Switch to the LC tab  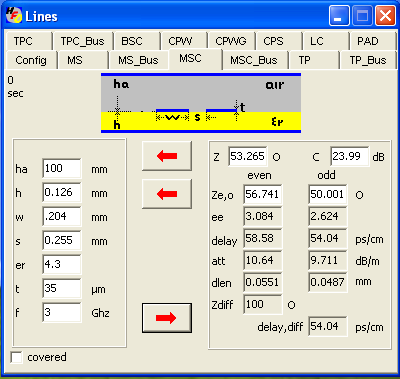point(326,41)
